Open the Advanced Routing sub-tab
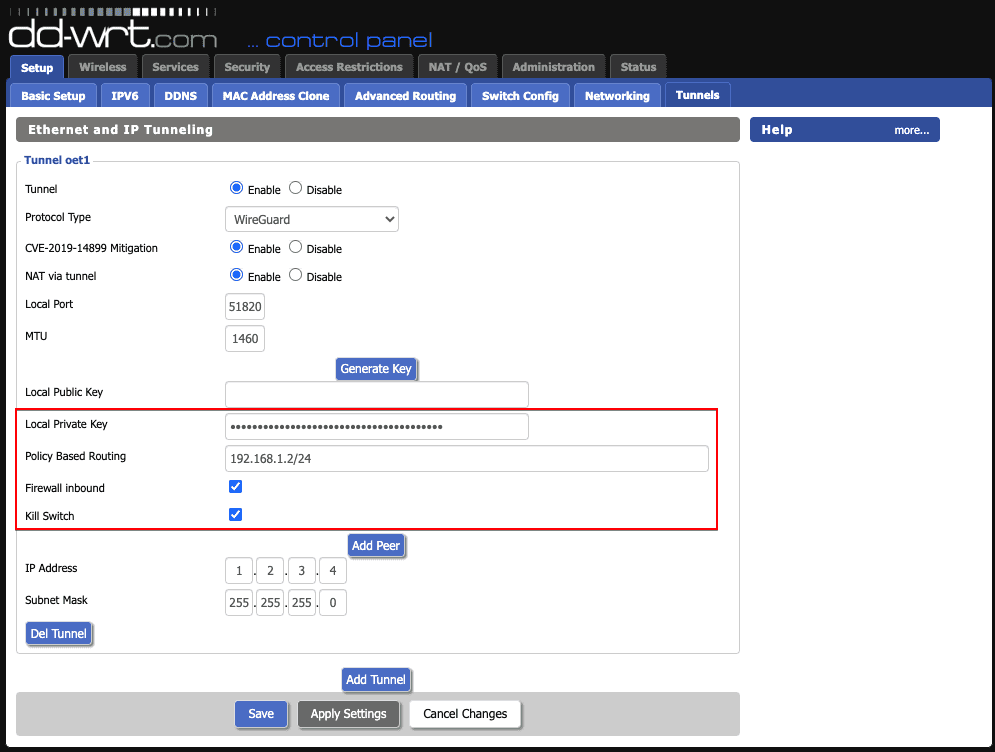 405,96
